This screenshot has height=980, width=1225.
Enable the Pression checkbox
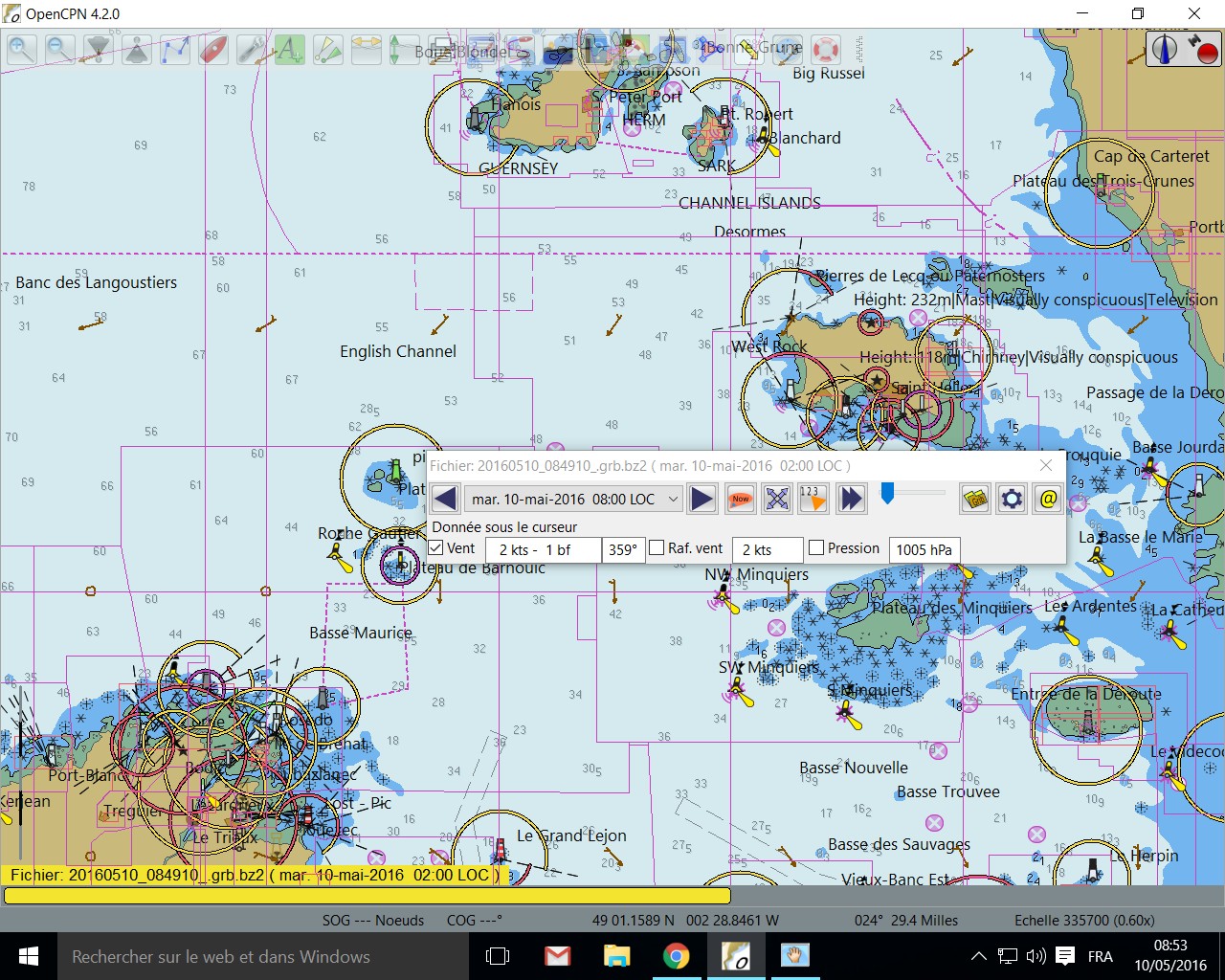point(816,548)
